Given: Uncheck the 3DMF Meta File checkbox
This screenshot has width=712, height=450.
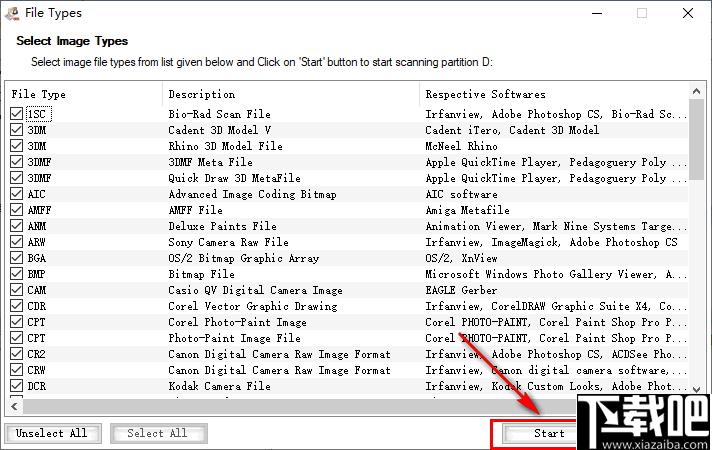Looking at the screenshot, I should click(x=16, y=162).
